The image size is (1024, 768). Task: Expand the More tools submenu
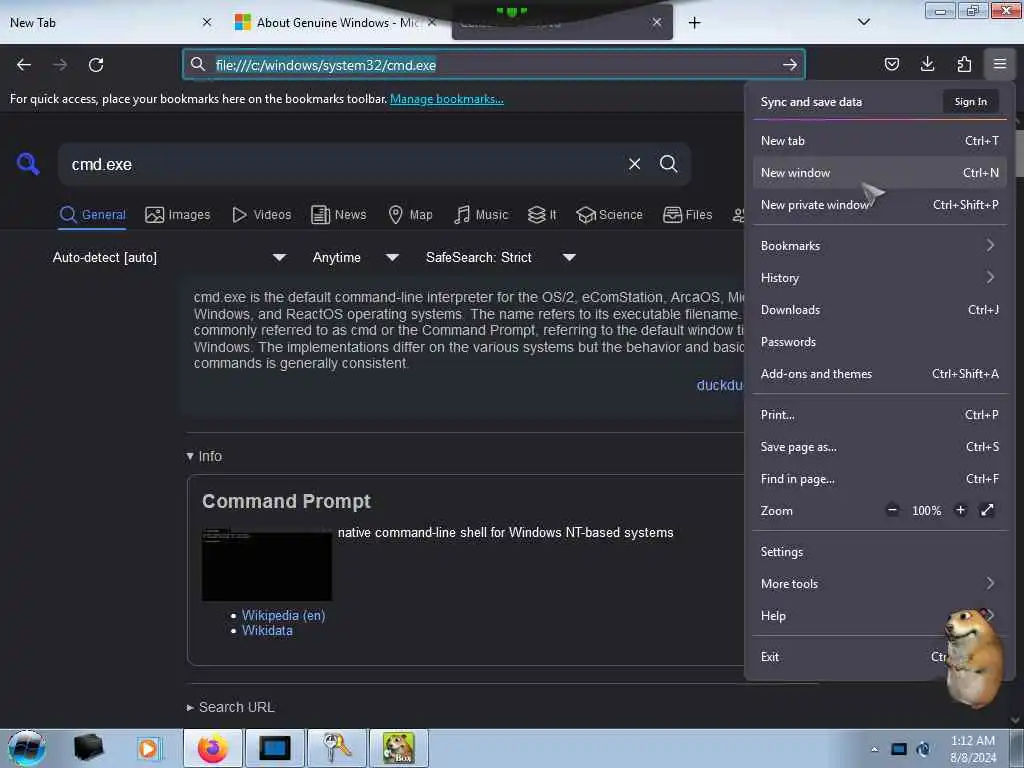click(x=879, y=583)
